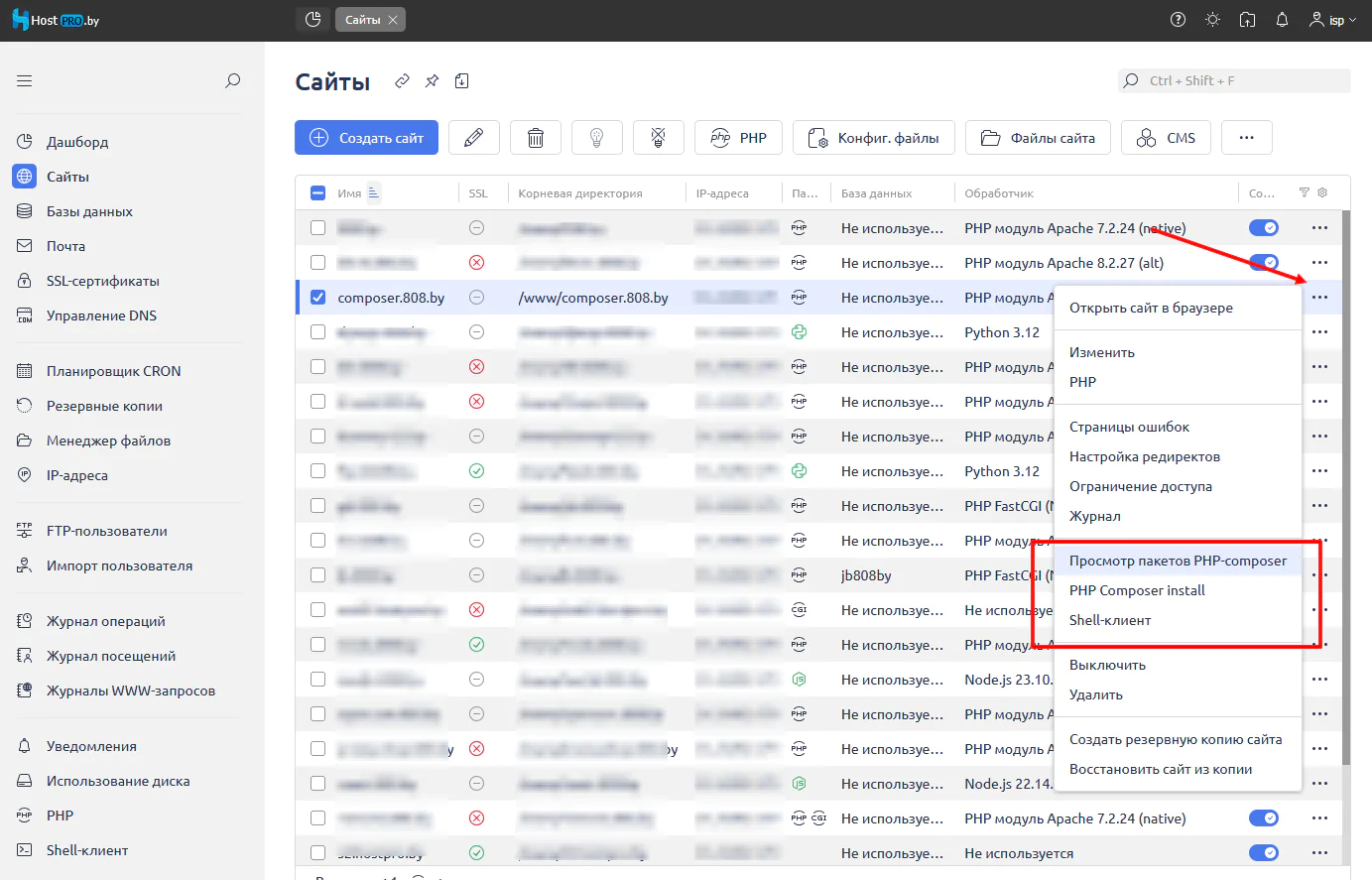
Task: Open Файлы сайта button
Action: (x=1038, y=138)
